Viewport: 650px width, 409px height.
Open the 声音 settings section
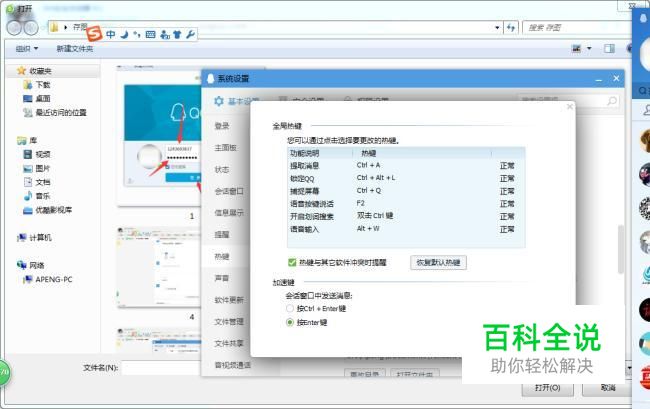pyautogui.click(x=222, y=278)
